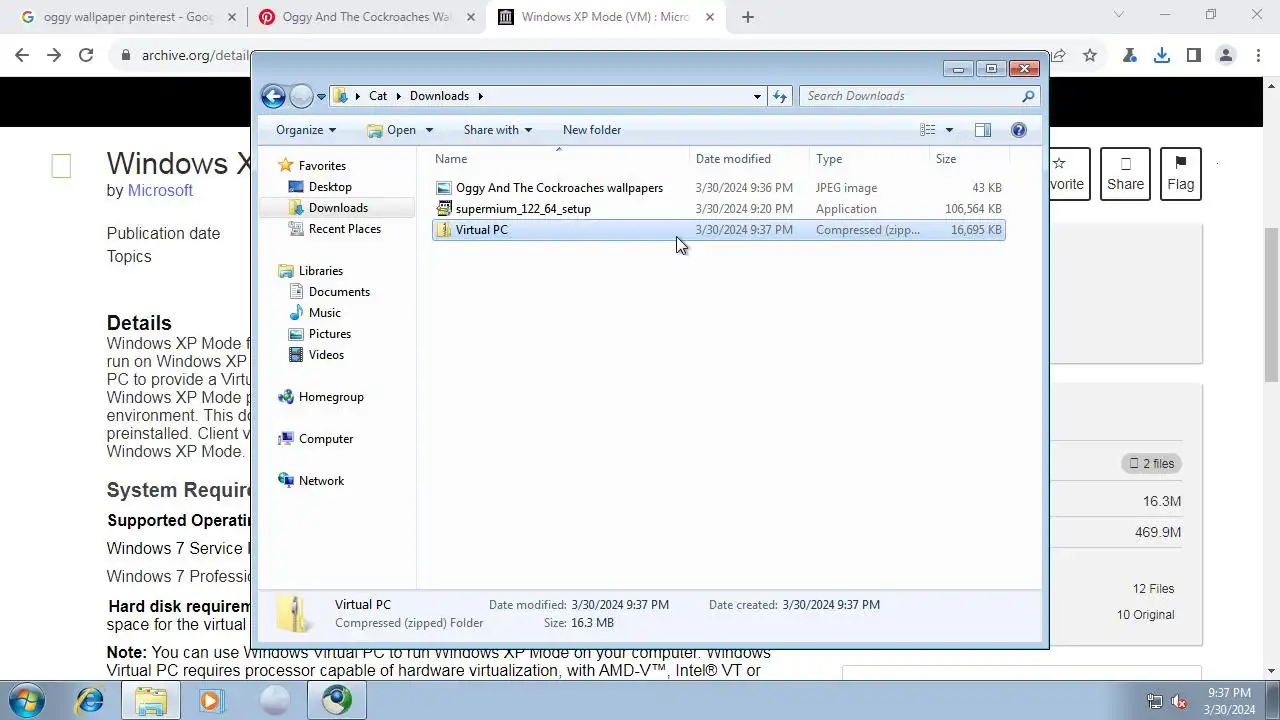Click the Favorites star in navigation pane
Viewport: 1280px width, 720px height.
[x=286, y=166]
